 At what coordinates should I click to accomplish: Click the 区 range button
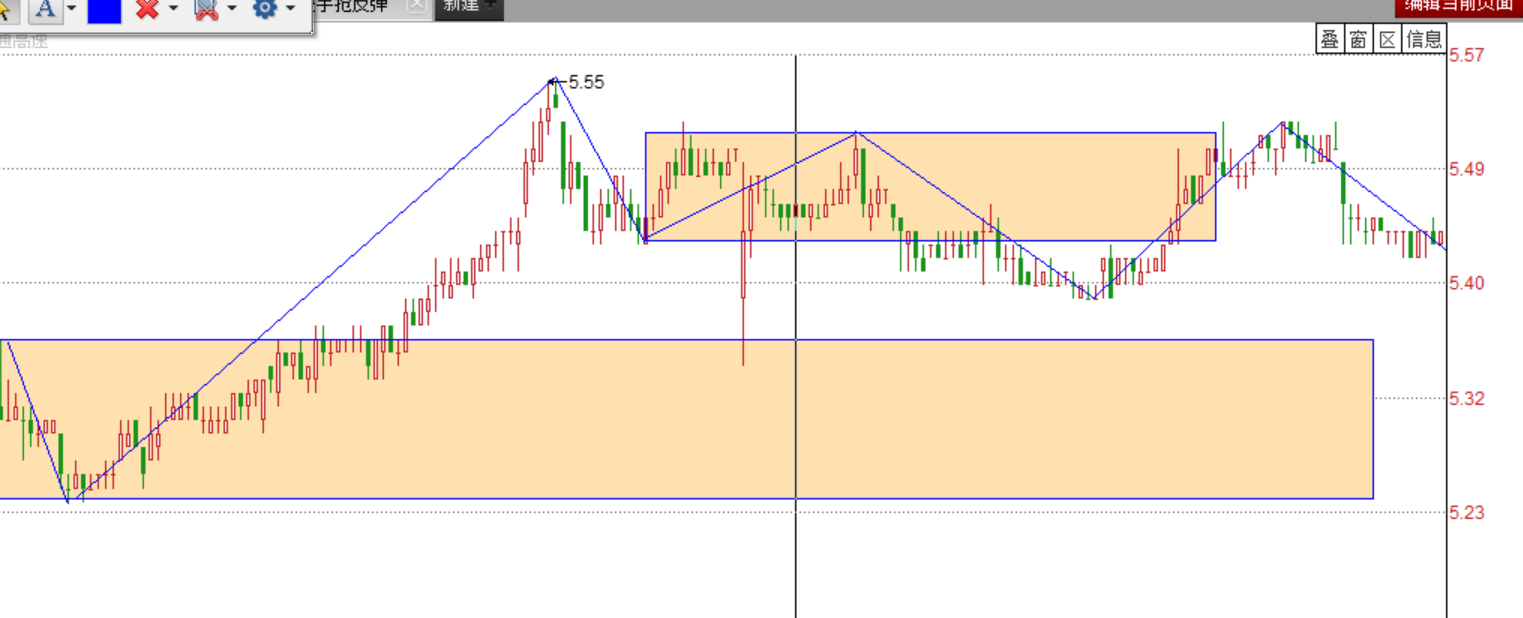coord(1386,40)
